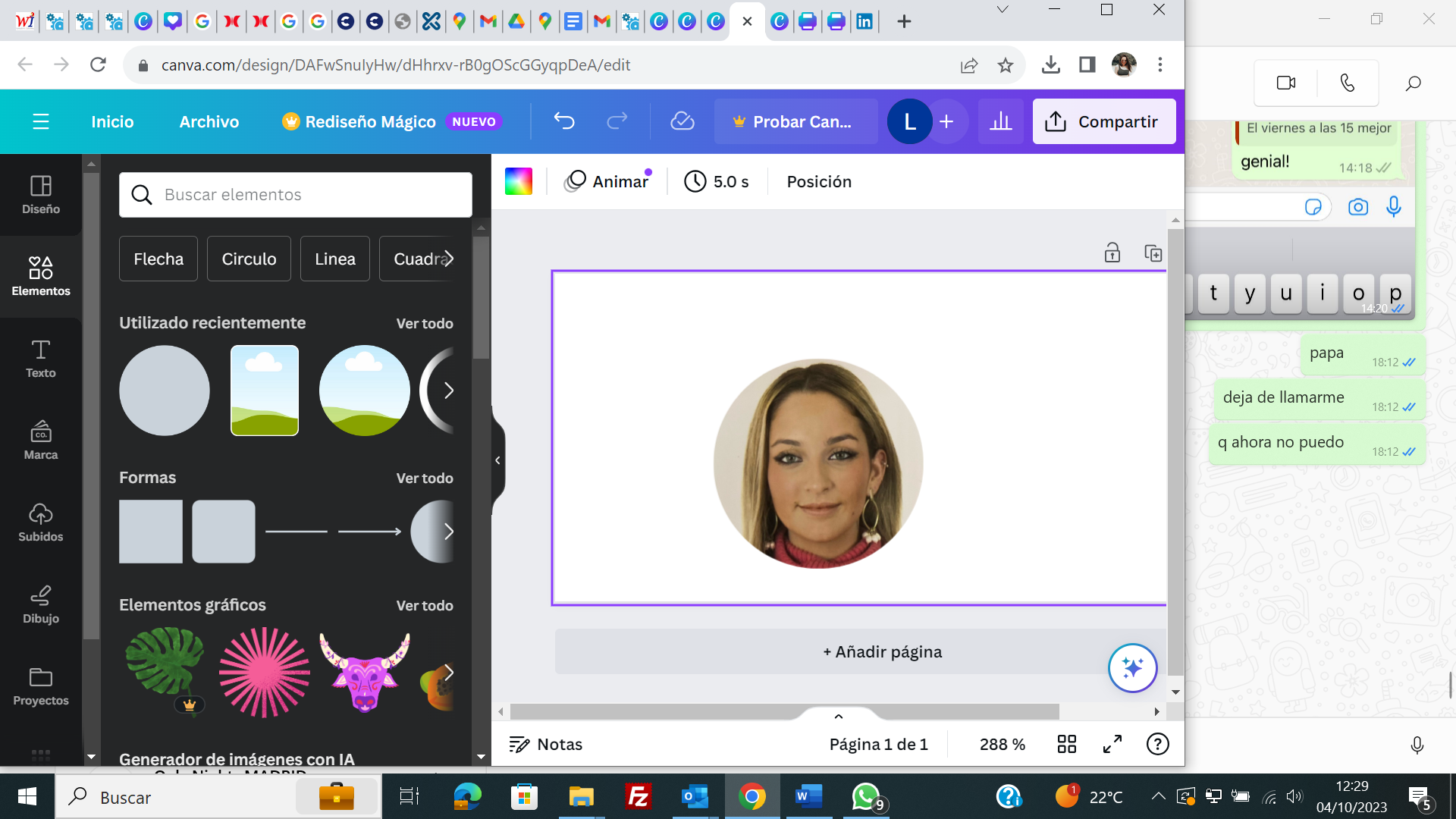This screenshot has width=1456, height=819.
Task: Open the Chrome three-dot menu
Action: tap(1159, 65)
